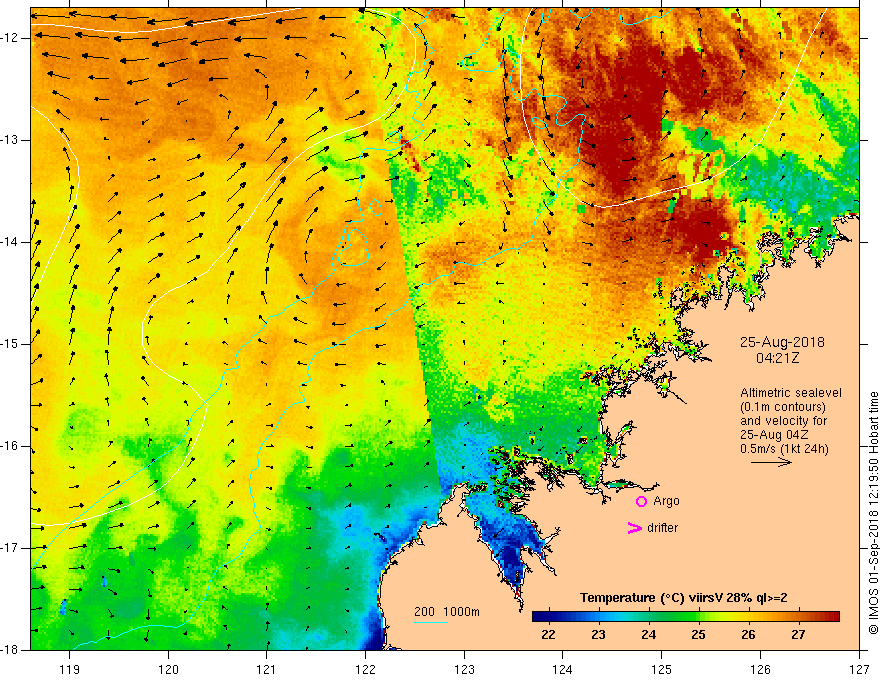The image size is (880, 680).
Task: Click the '-12' latitude axis label
Action: pyautogui.click(x=11, y=38)
